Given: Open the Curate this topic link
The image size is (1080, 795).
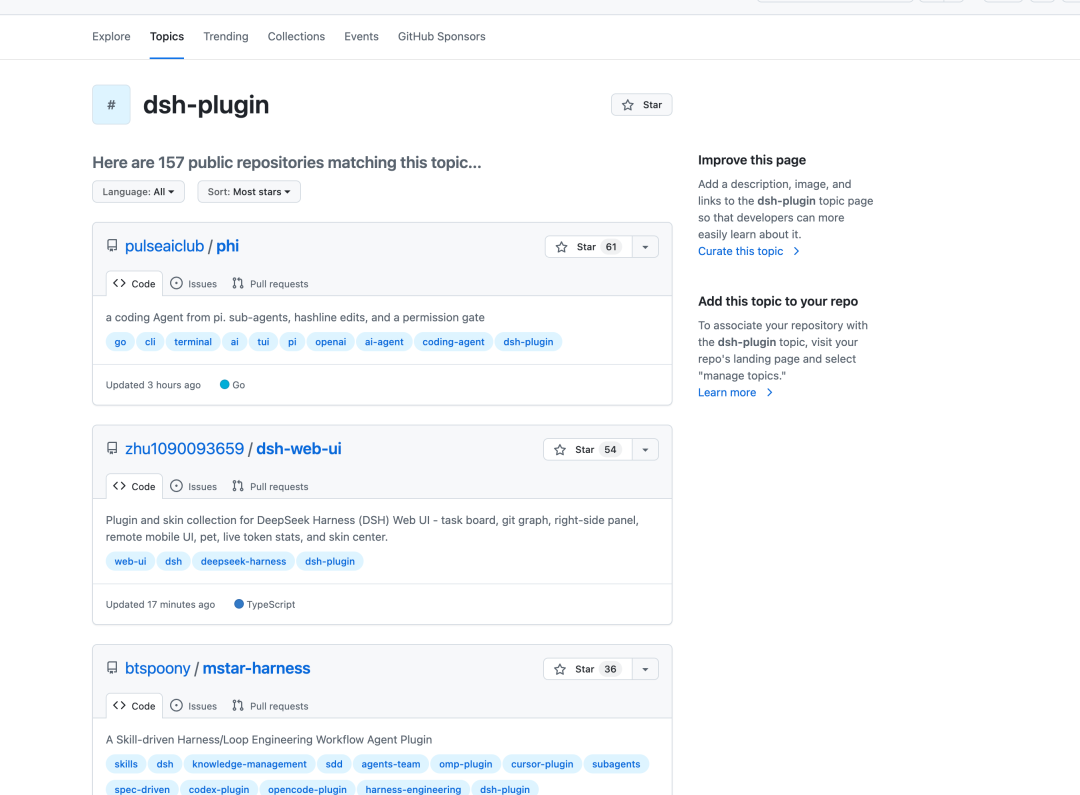Looking at the screenshot, I should (749, 251).
